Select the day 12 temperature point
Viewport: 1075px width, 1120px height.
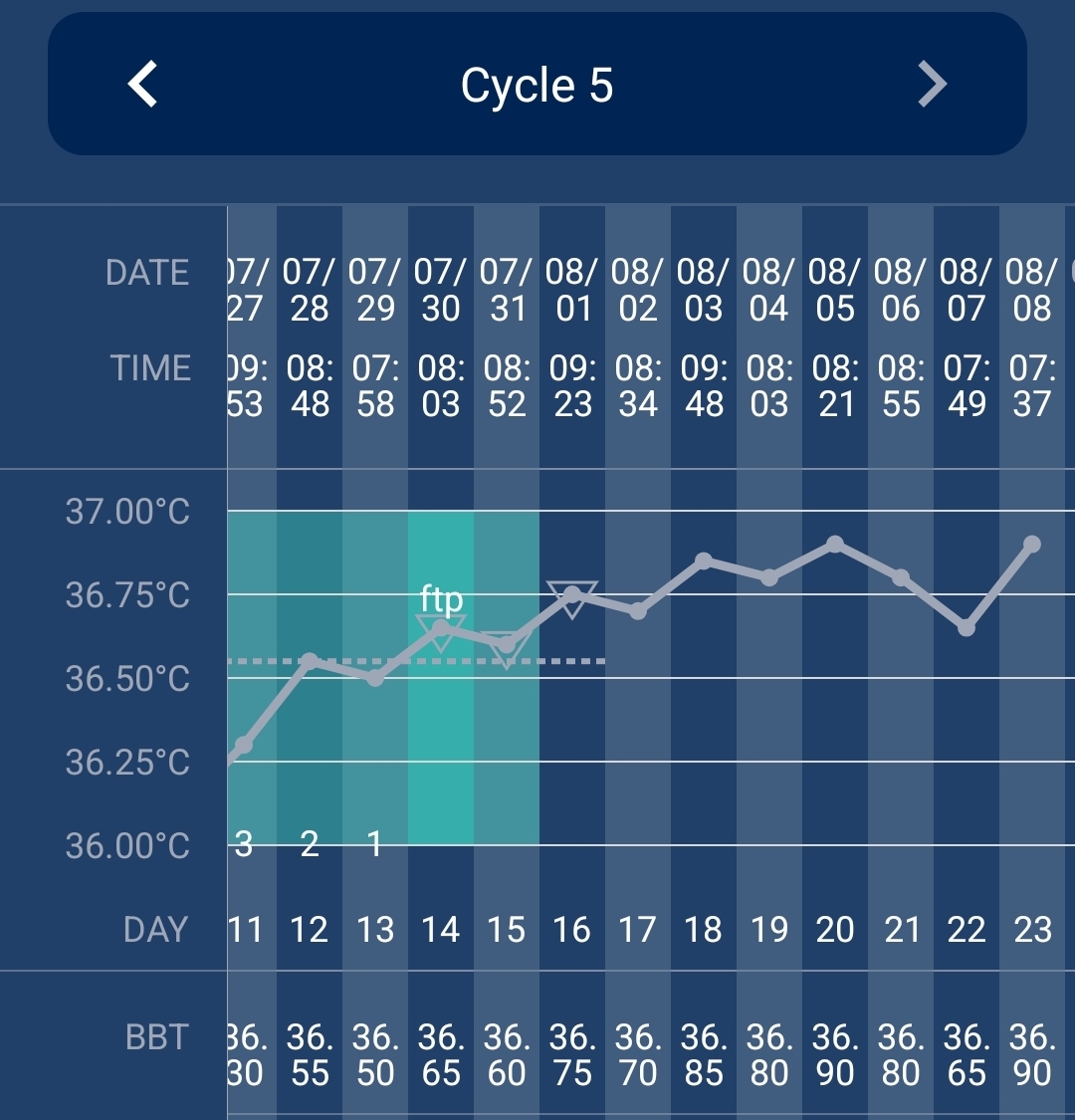pyautogui.click(x=310, y=661)
